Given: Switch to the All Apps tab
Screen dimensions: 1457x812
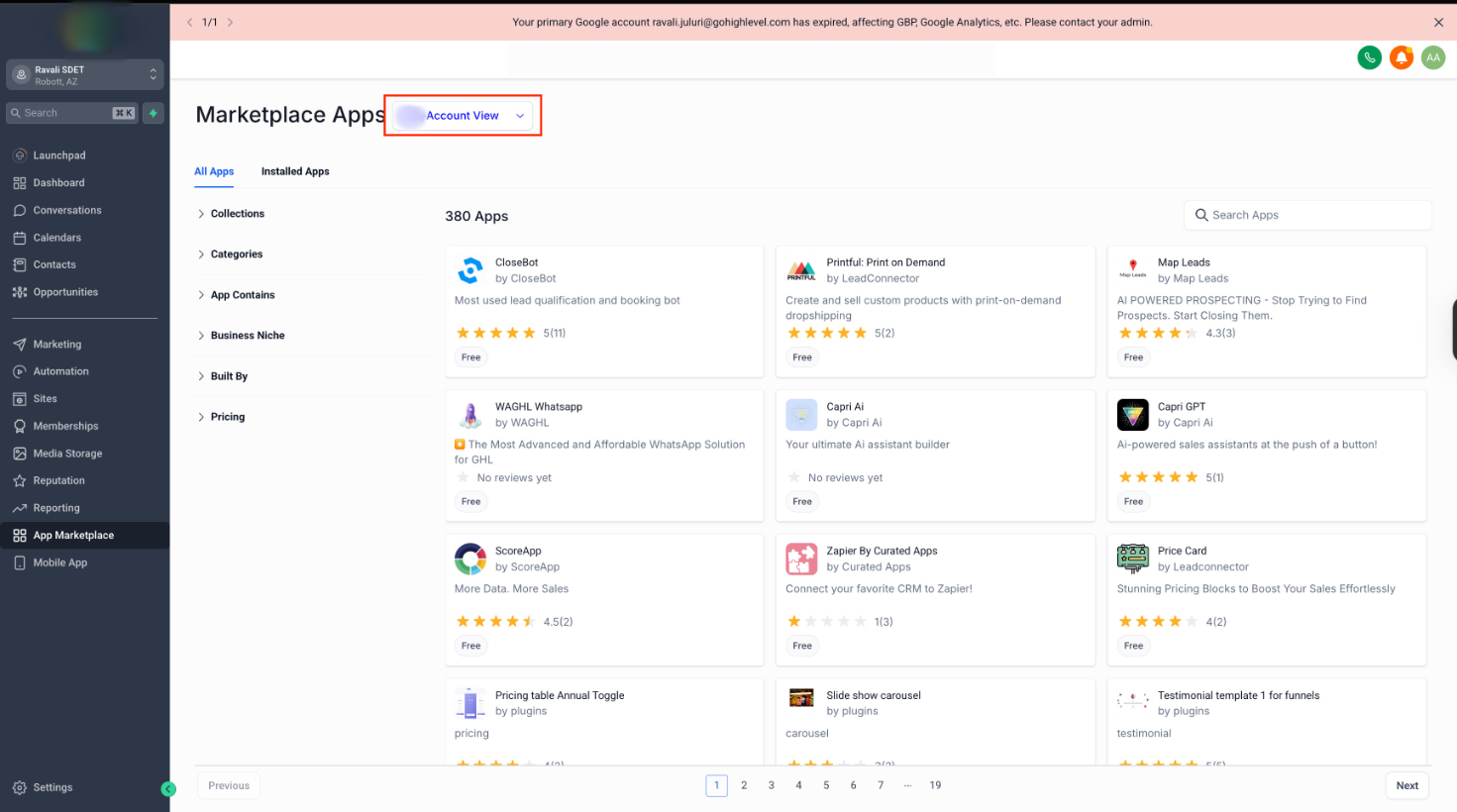Looking at the screenshot, I should pyautogui.click(x=214, y=171).
